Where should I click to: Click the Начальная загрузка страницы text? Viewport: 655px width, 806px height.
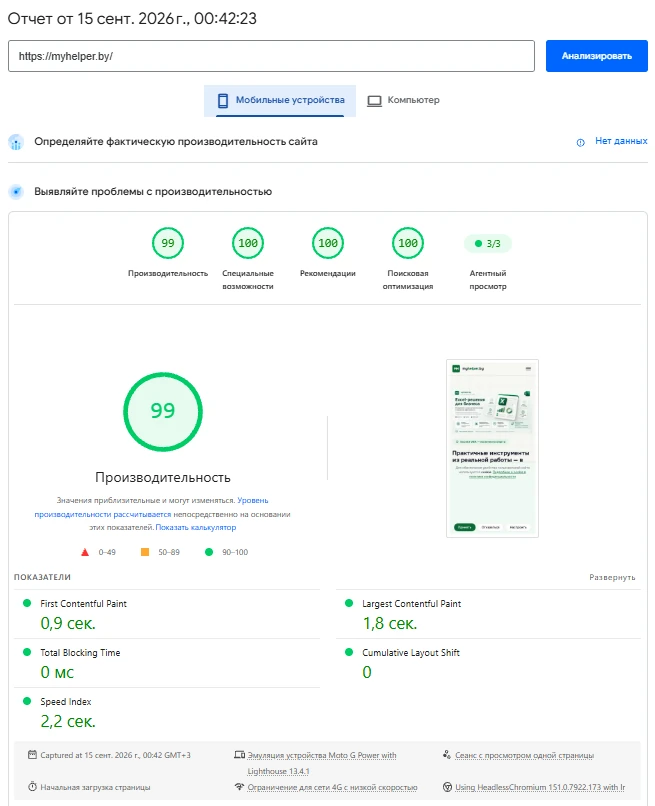pos(95,787)
